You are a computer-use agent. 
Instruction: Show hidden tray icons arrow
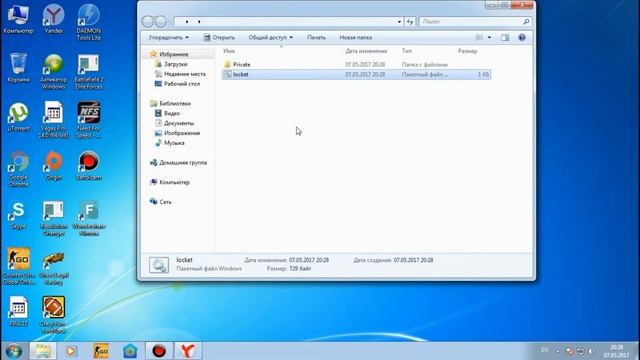[558, 351]
